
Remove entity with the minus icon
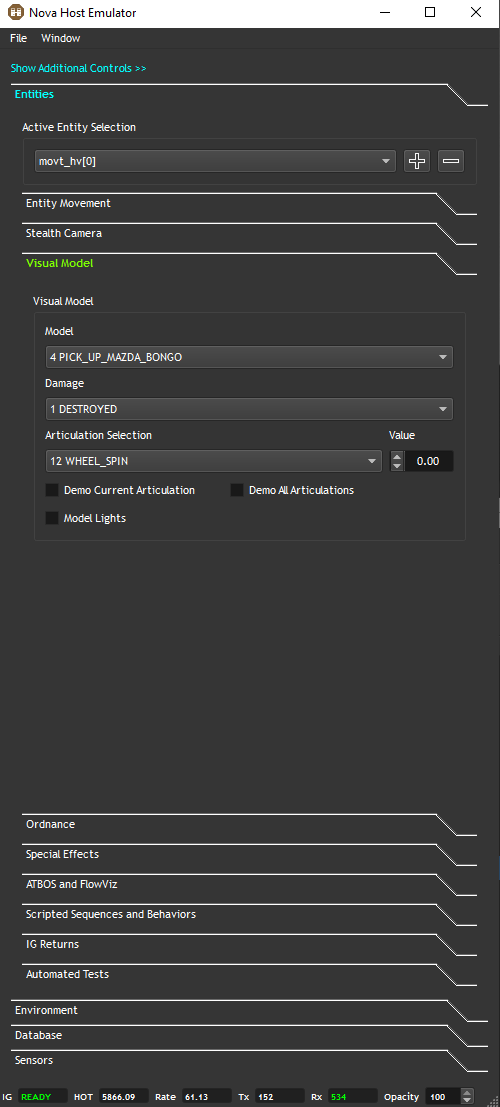click(x=451, y=161)
